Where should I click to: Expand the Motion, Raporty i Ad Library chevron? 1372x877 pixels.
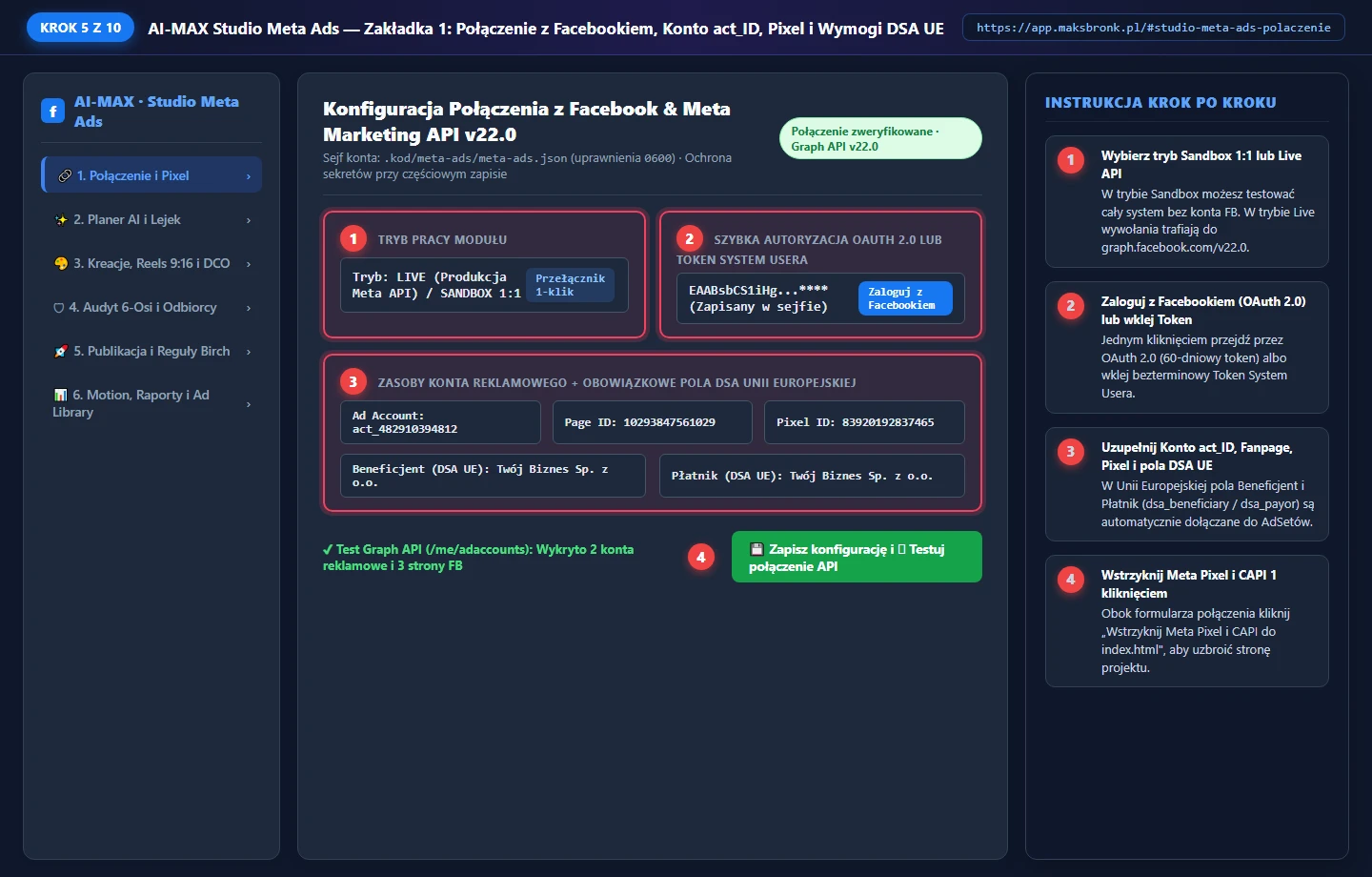(249, 404)
